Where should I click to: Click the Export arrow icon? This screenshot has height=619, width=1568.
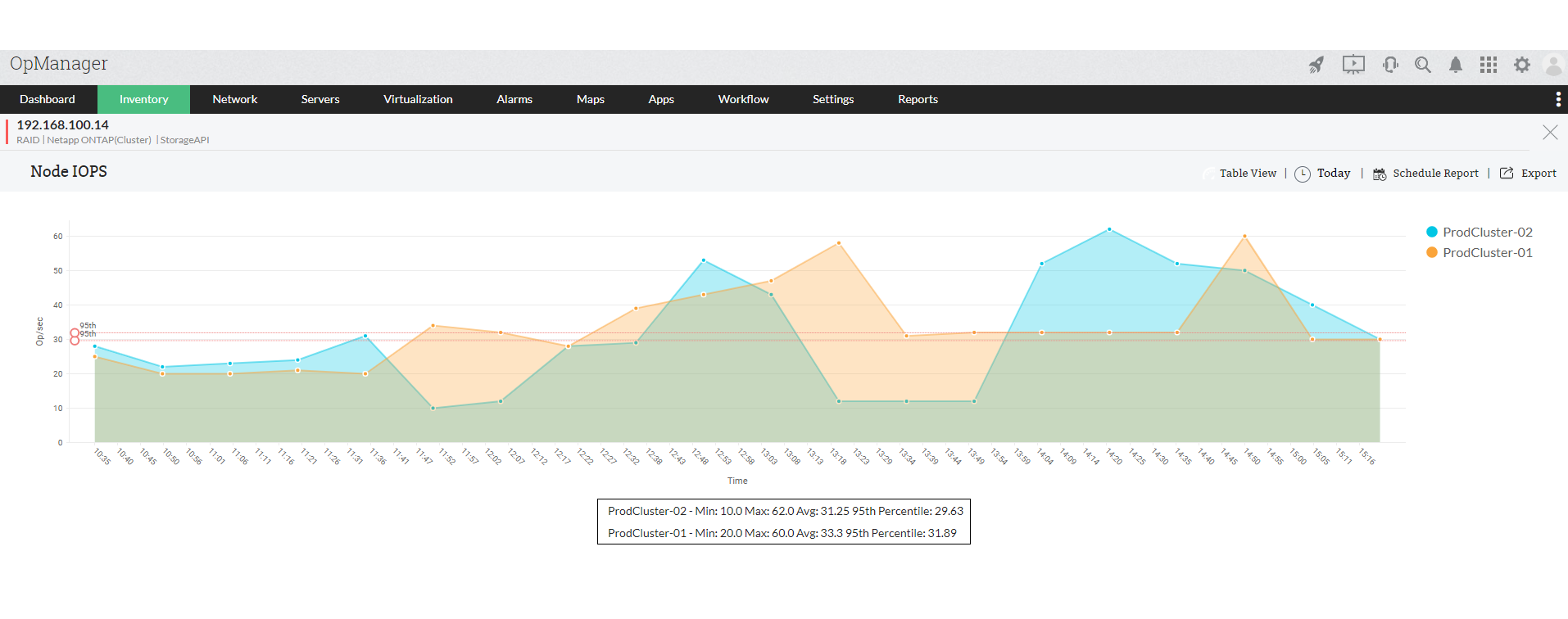click(x=1507, y=173)
